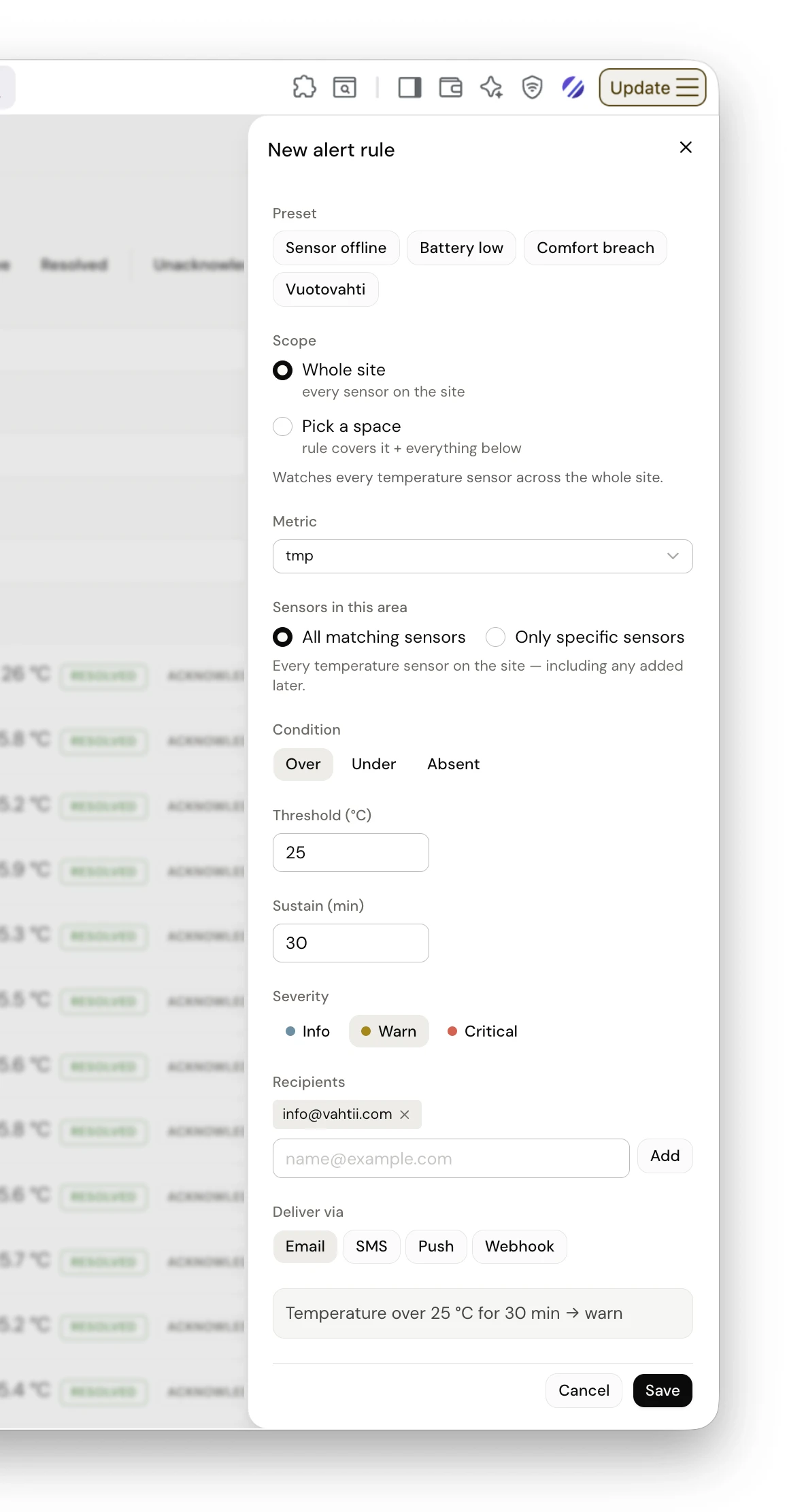
Task: Open the browser wallet icon
Action: pos(450,88)
